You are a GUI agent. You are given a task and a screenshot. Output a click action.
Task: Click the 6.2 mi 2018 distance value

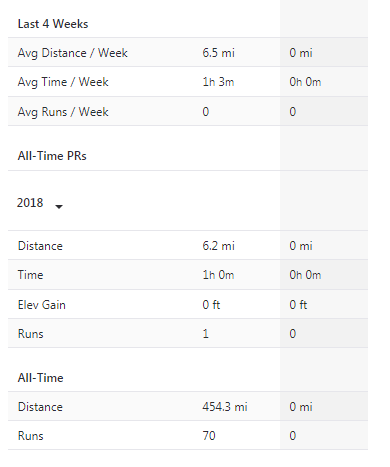[218, 246]
